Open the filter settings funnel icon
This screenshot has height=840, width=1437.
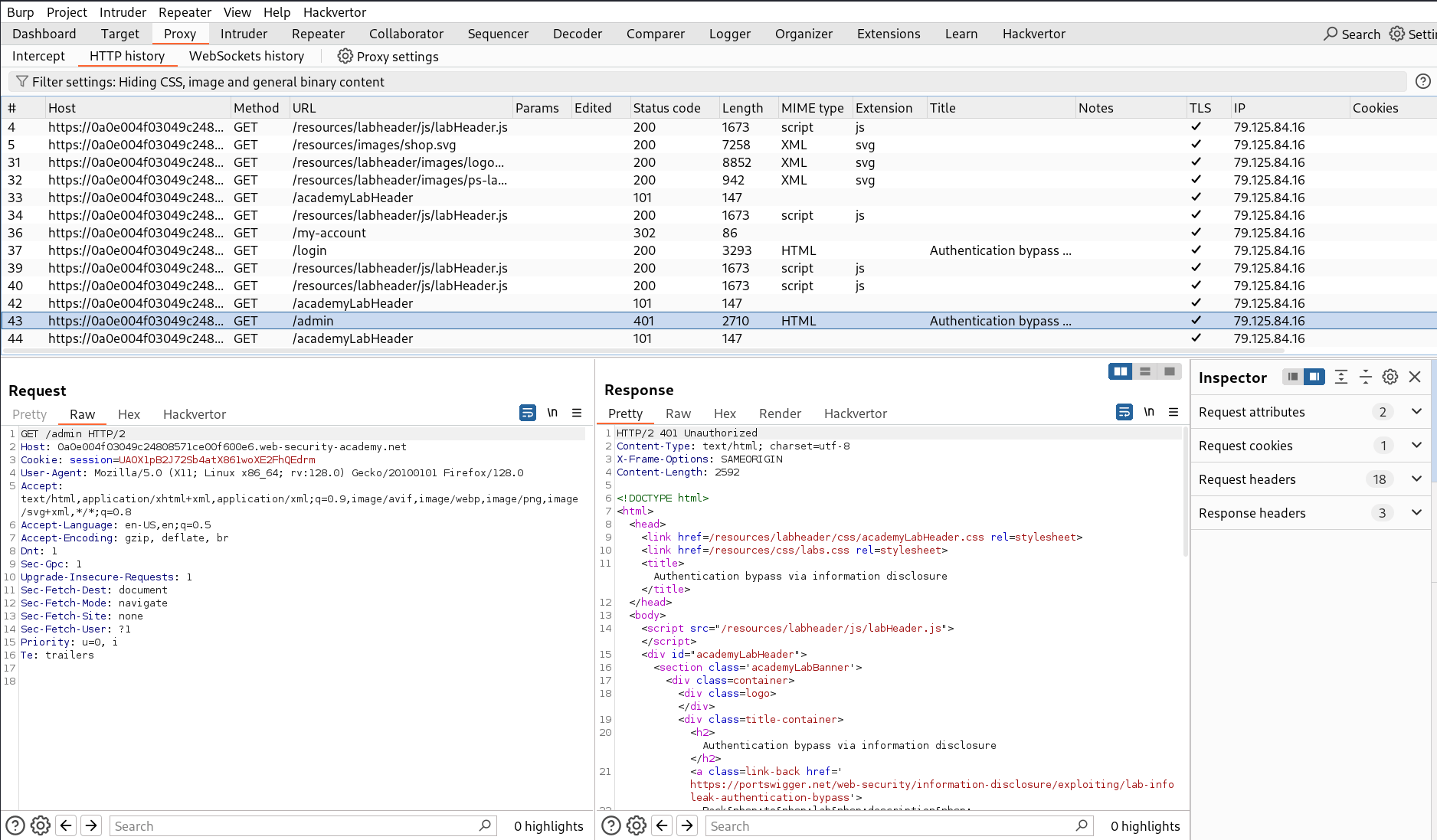[x=22, y=81]
